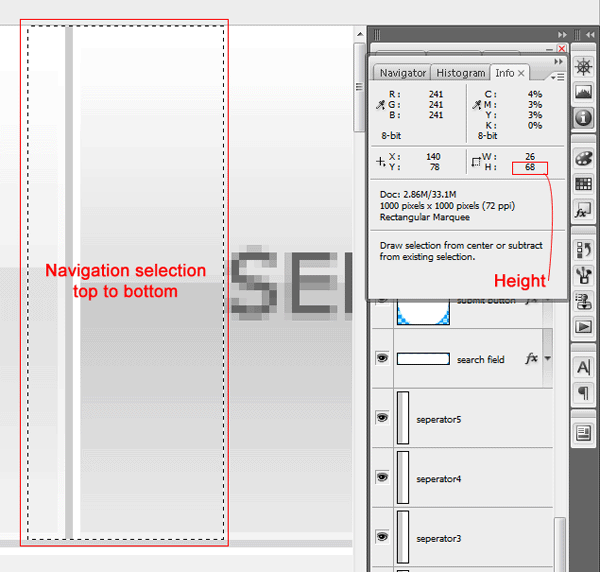Hide the search field layer
This screenshot has width=600, height=572.
pyautogui.click(x=382, y=358)
